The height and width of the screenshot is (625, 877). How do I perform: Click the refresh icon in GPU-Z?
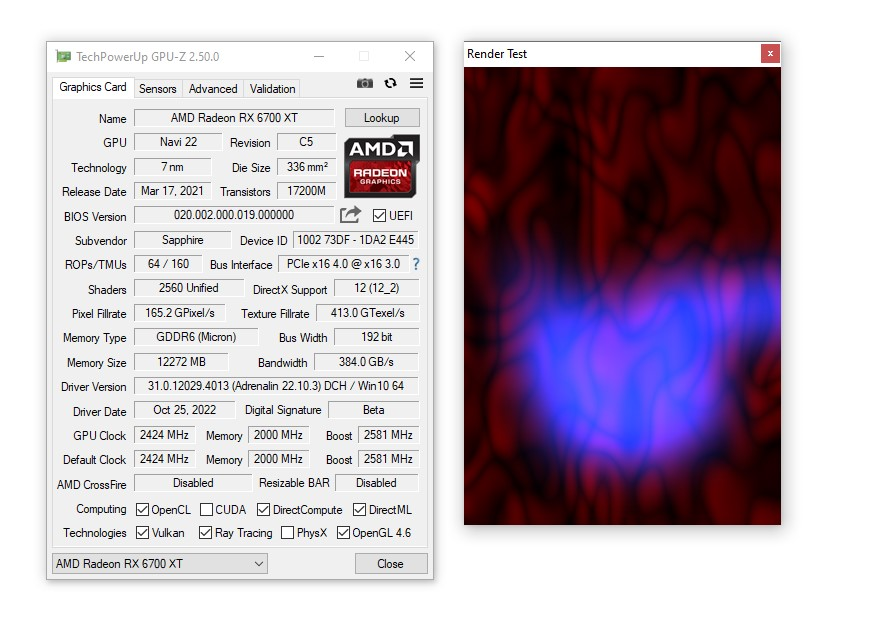click(x=390, y=83)
